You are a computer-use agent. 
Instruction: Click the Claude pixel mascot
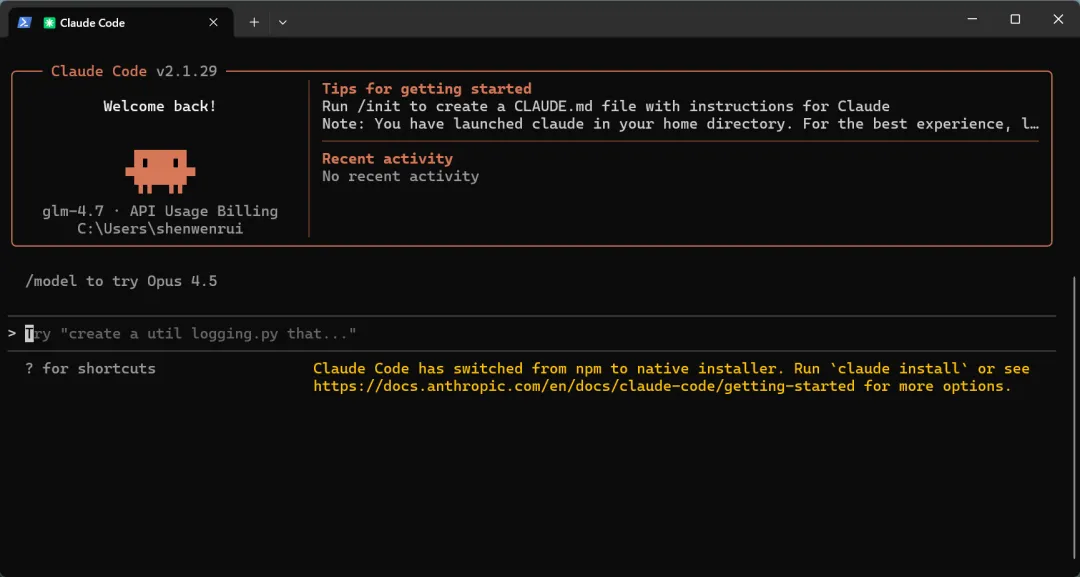tap(160, 171)
